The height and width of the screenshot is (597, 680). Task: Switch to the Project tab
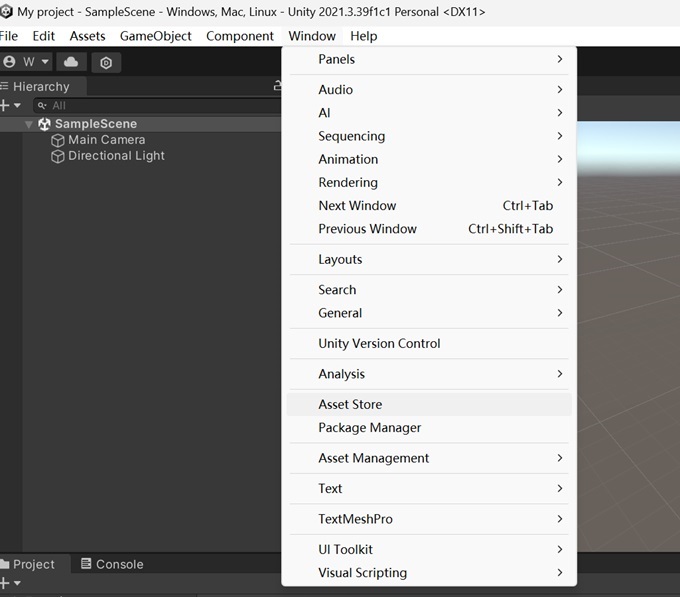pos(28,564)
